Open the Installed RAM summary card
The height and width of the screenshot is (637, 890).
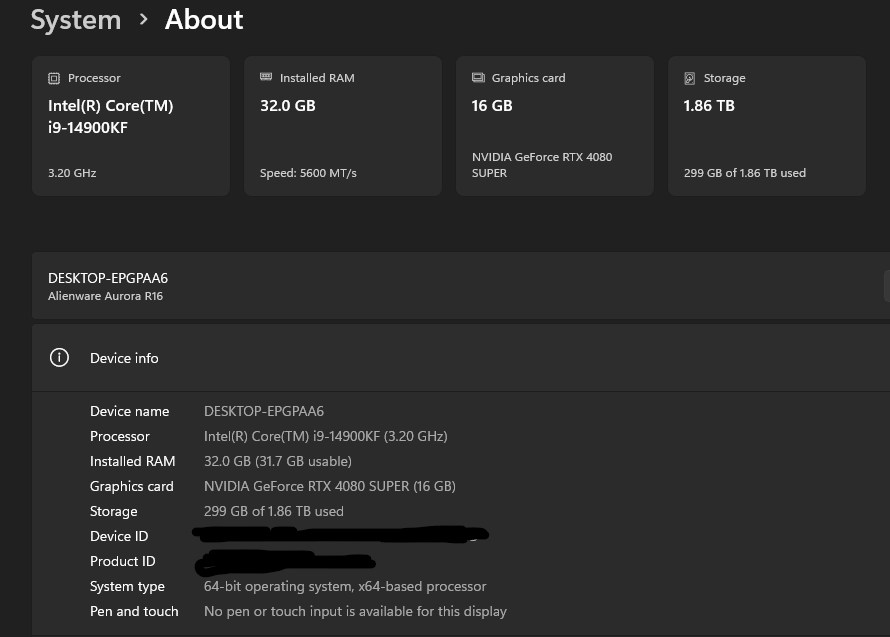(343, 126)
